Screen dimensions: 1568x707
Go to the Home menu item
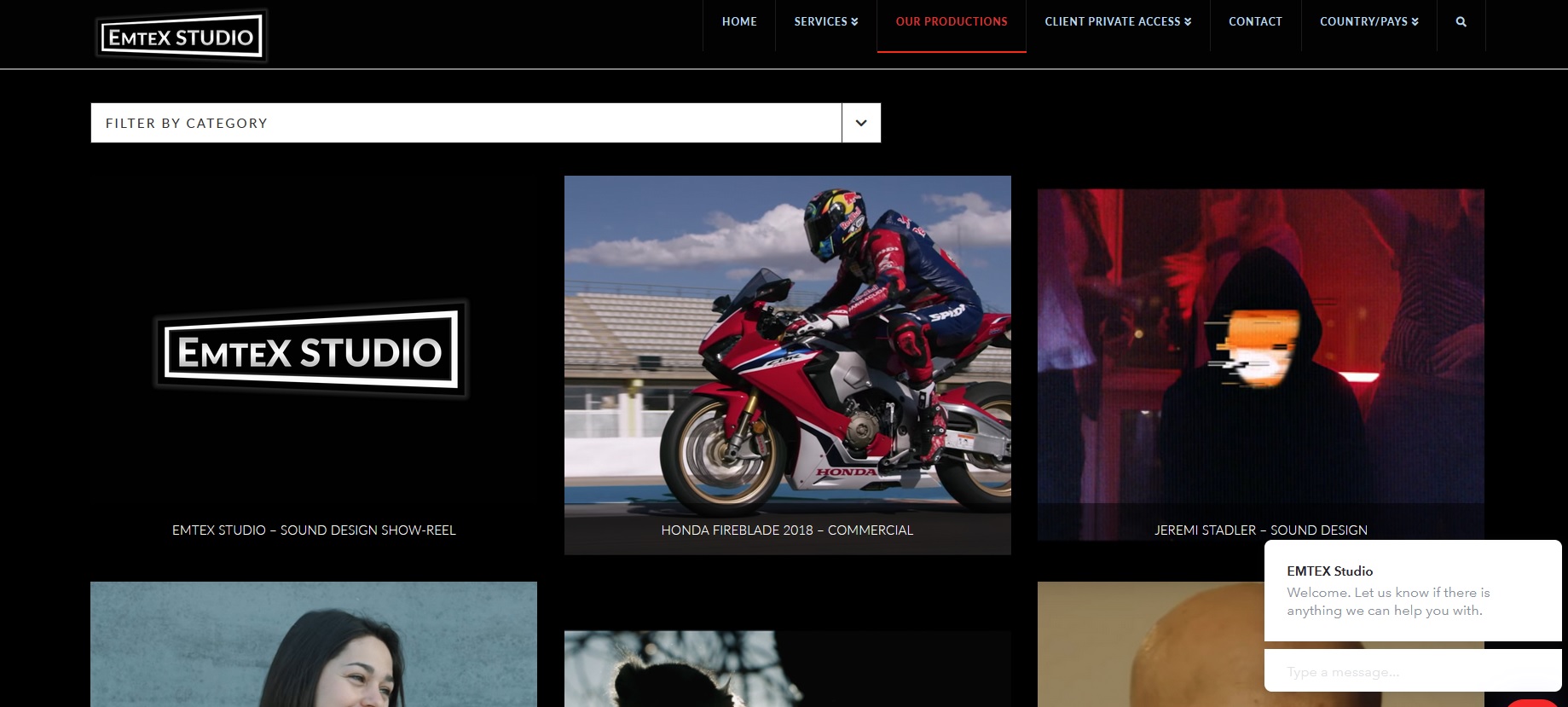pyautogui.click(x=739, y=22)
